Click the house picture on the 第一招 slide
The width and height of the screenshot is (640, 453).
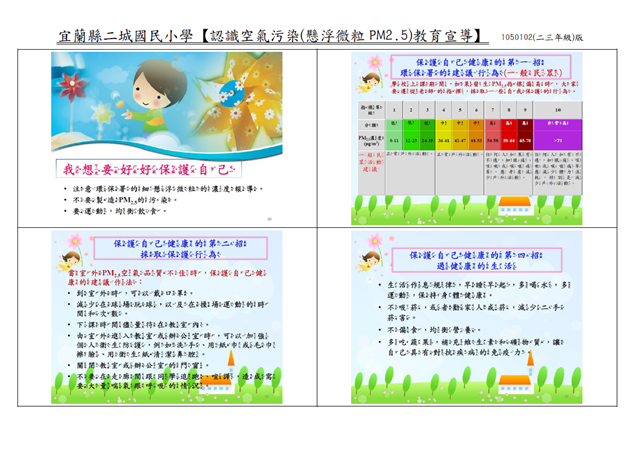516,206
